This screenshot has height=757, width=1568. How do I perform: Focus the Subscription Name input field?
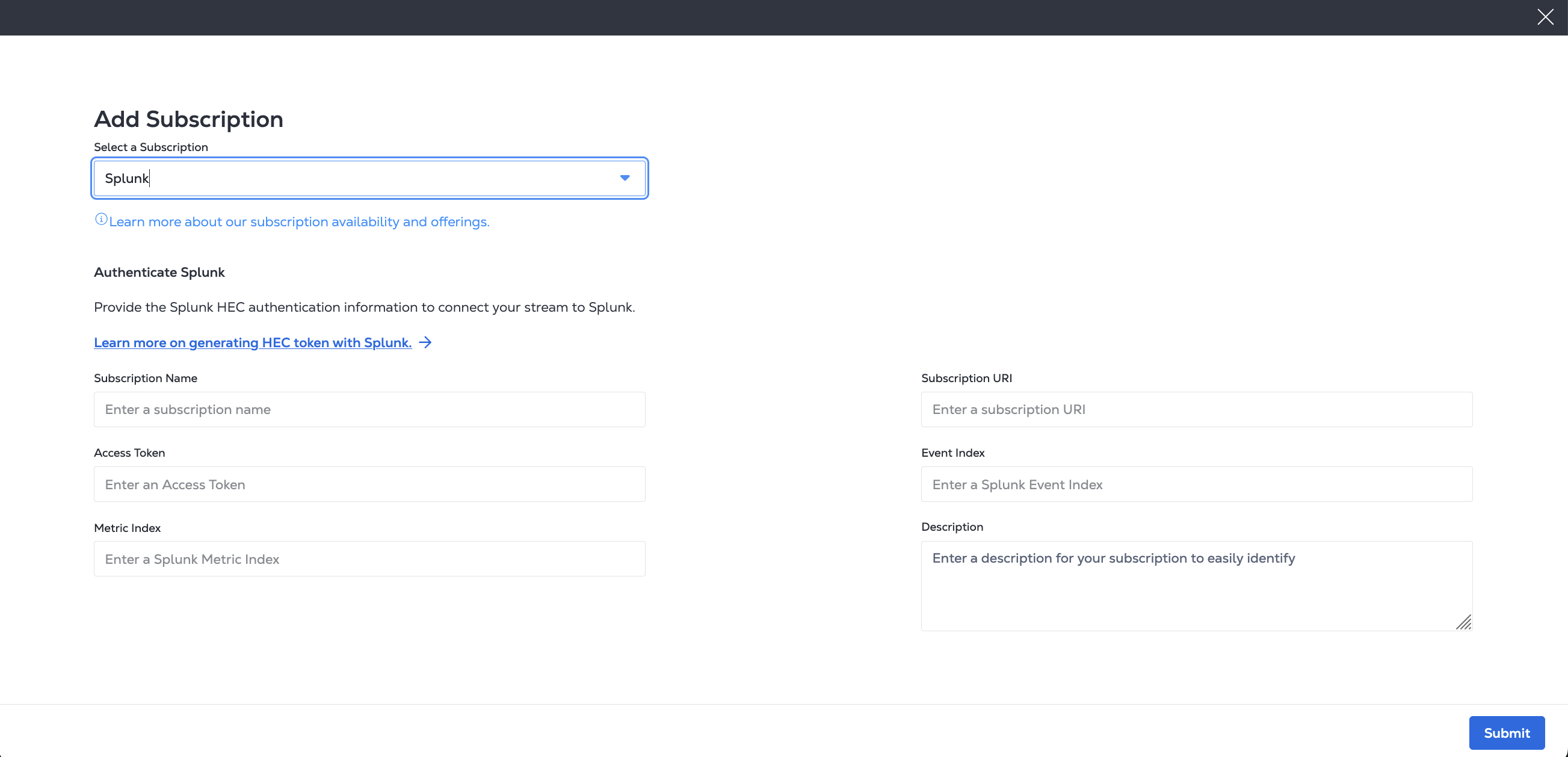(369, 410)
